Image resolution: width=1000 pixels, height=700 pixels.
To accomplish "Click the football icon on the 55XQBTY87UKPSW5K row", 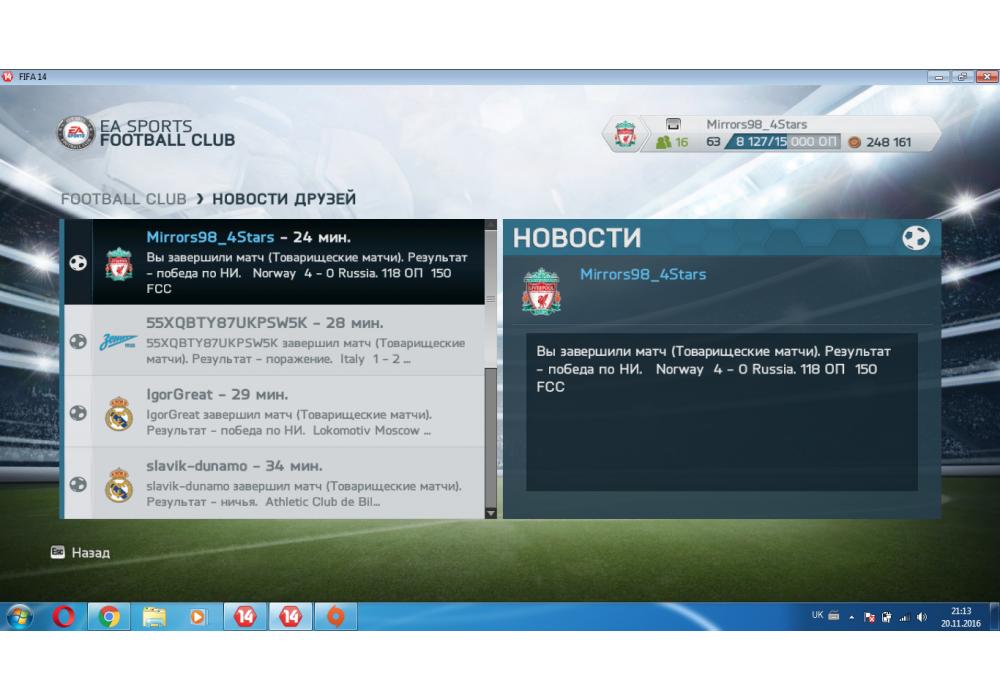I will [x=78, y=342].
